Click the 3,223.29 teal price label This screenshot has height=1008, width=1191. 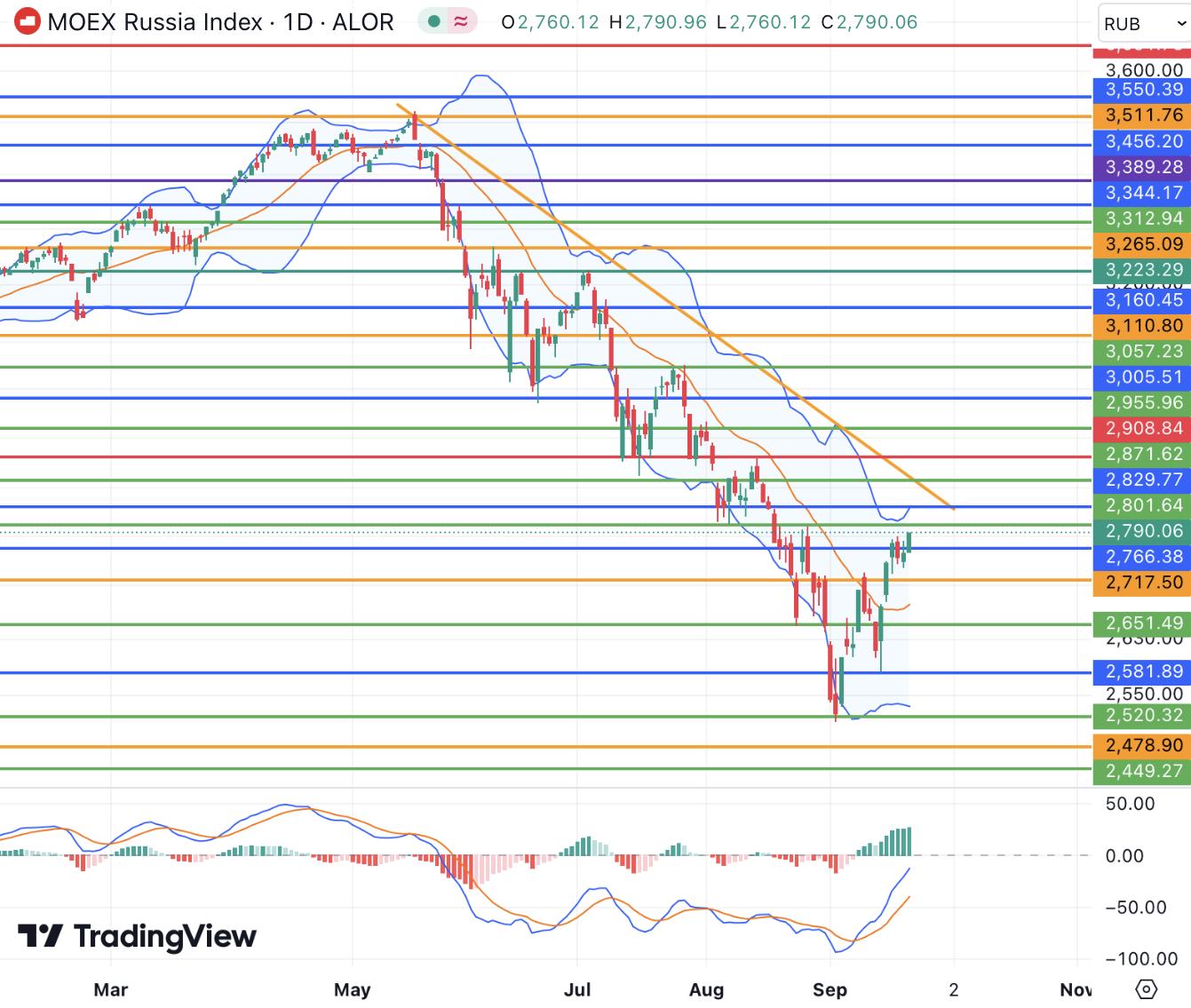(x=1141, y=270)
